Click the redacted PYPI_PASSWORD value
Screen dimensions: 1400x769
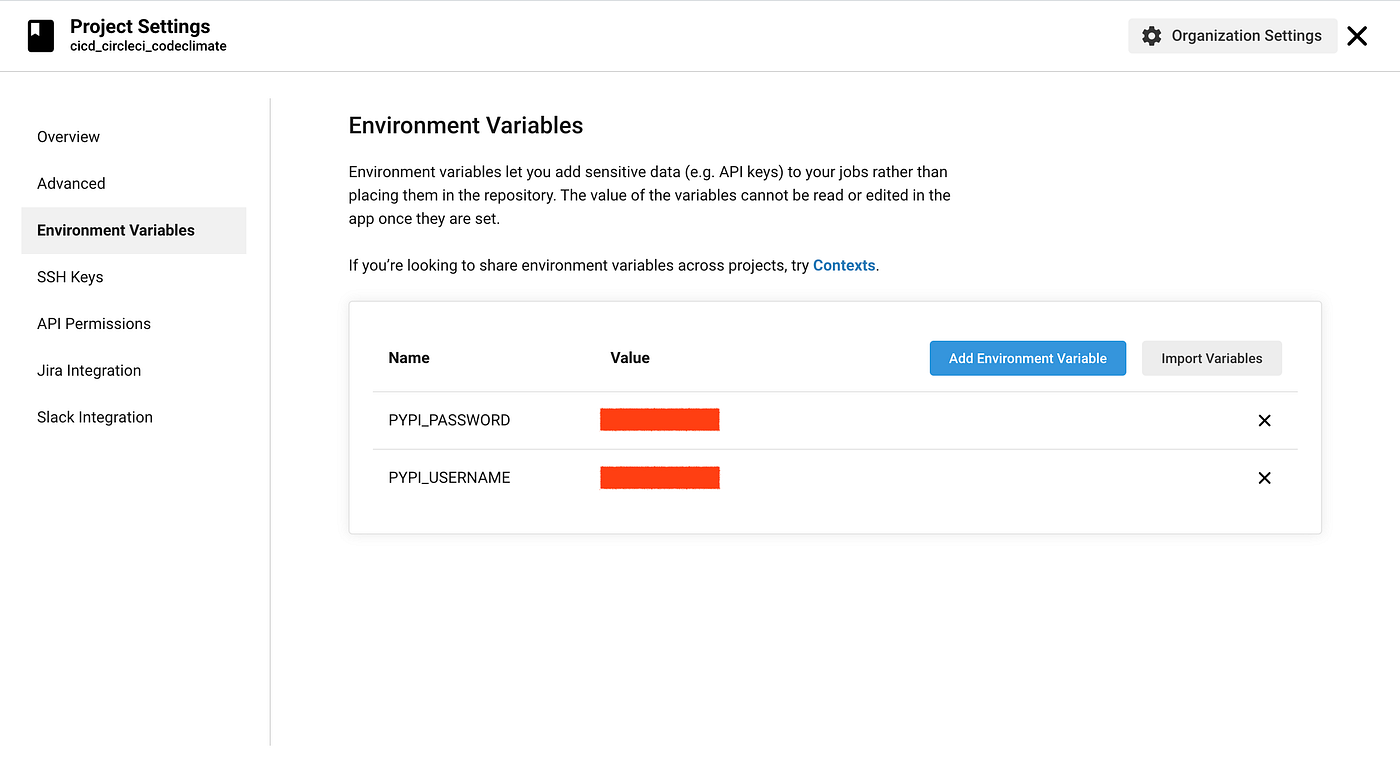coord(659,419)
